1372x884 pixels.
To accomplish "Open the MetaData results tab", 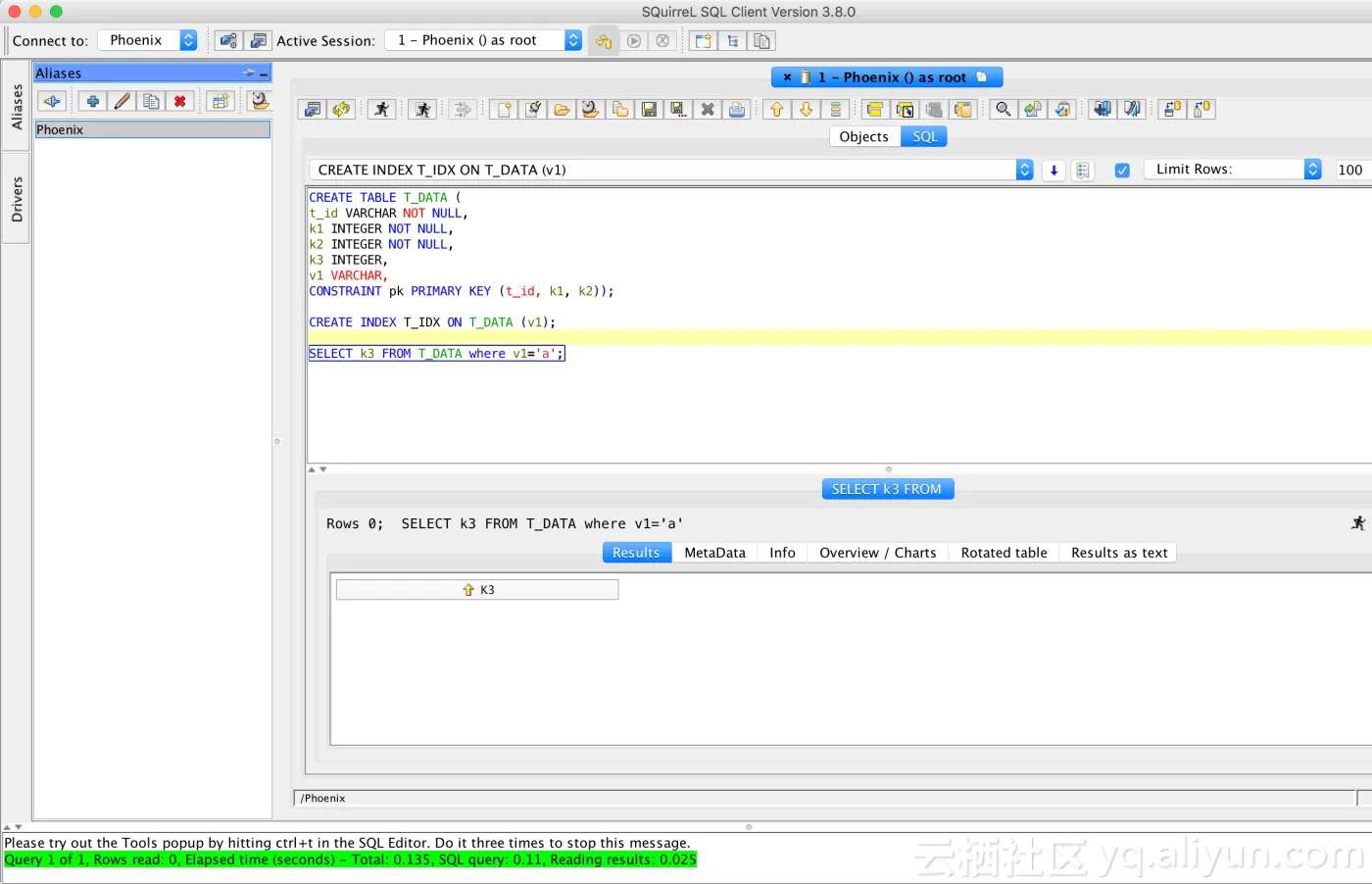I will click(714, 553).
